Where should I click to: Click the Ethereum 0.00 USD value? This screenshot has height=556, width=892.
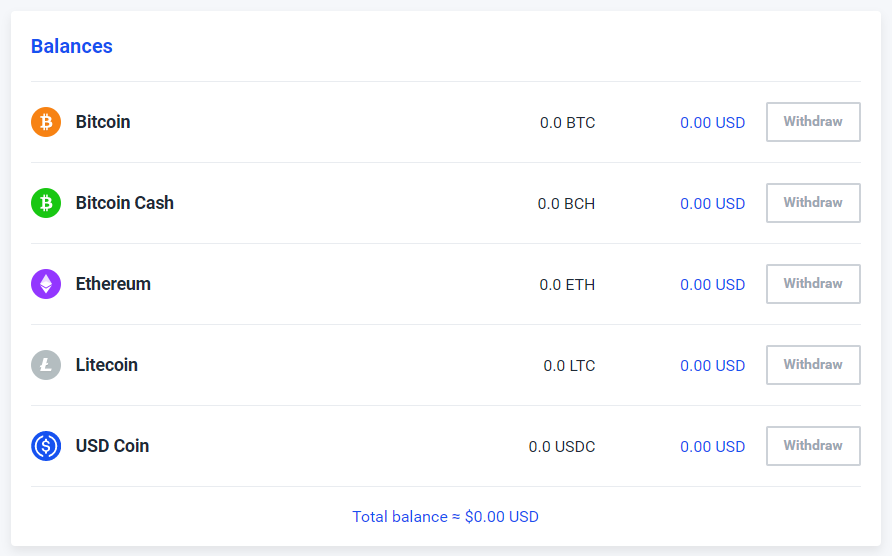pyautogui.click(x=712, y=285)
